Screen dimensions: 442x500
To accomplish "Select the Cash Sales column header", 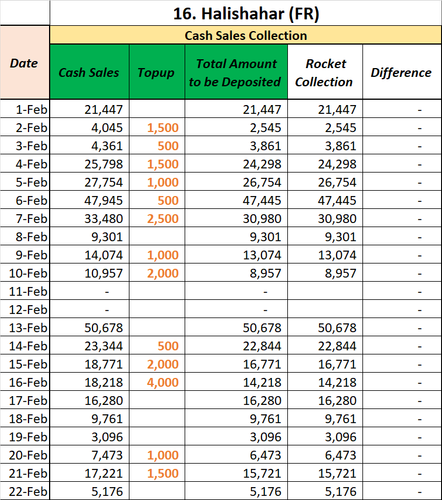I will (x=89, y=72).
